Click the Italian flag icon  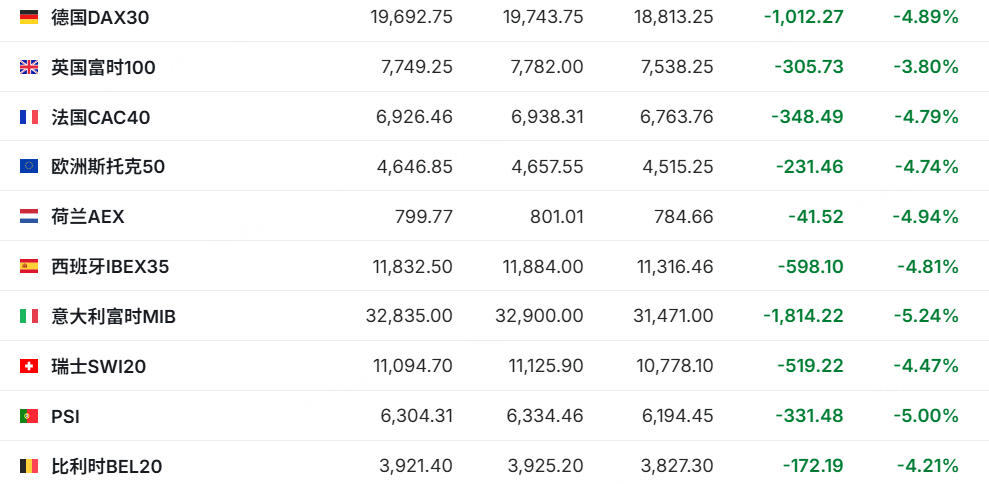[29, 316]
